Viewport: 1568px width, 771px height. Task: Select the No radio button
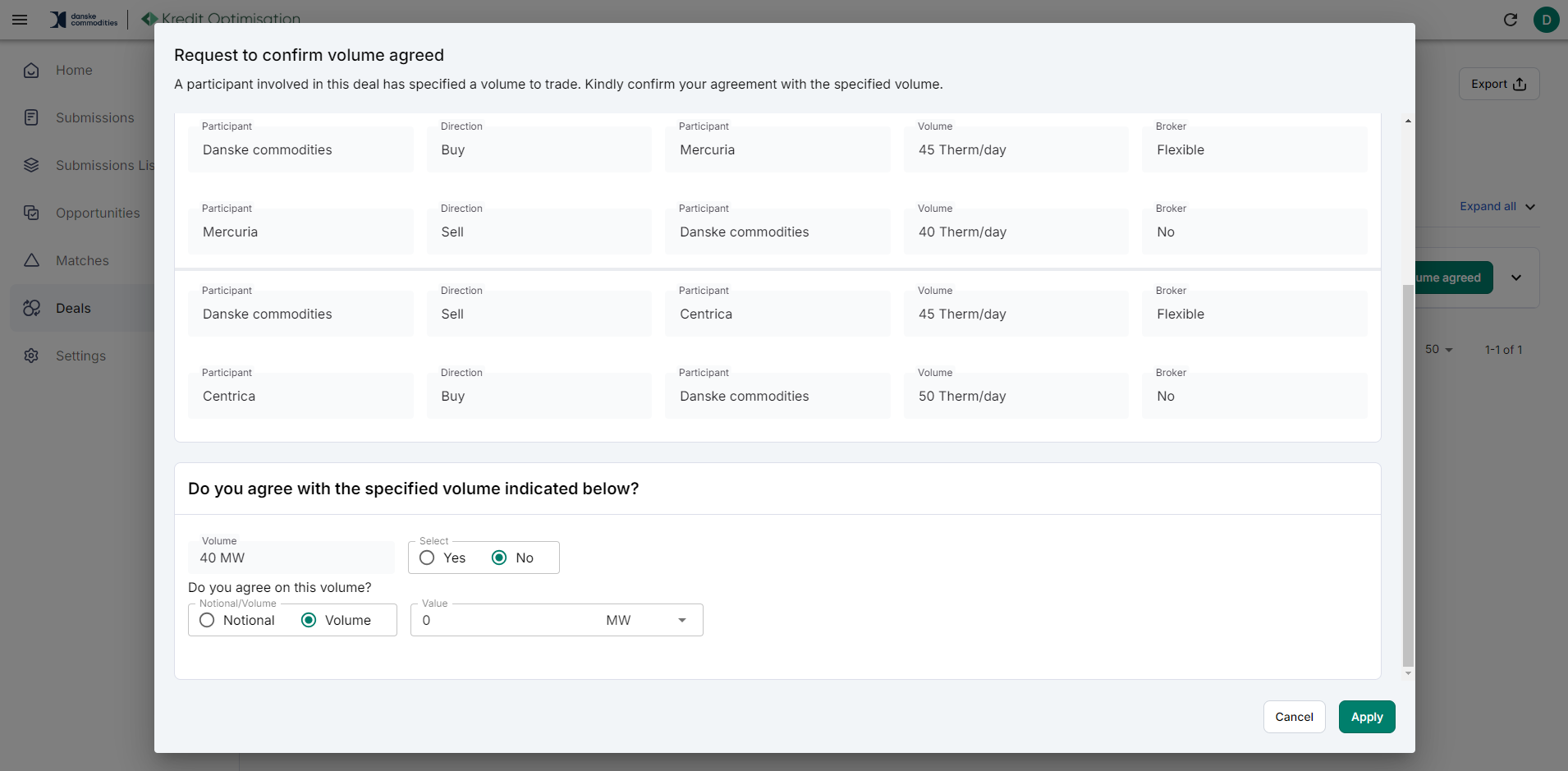499,558
